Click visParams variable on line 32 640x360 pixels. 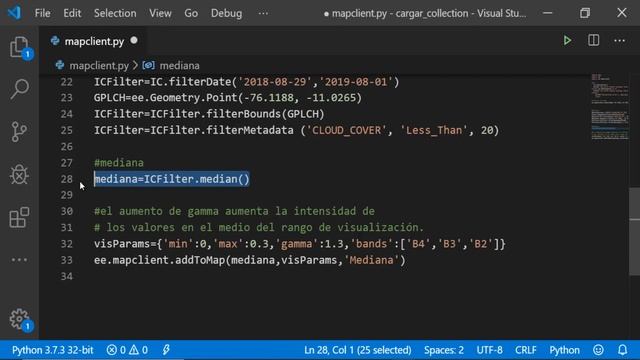[122, 244]
